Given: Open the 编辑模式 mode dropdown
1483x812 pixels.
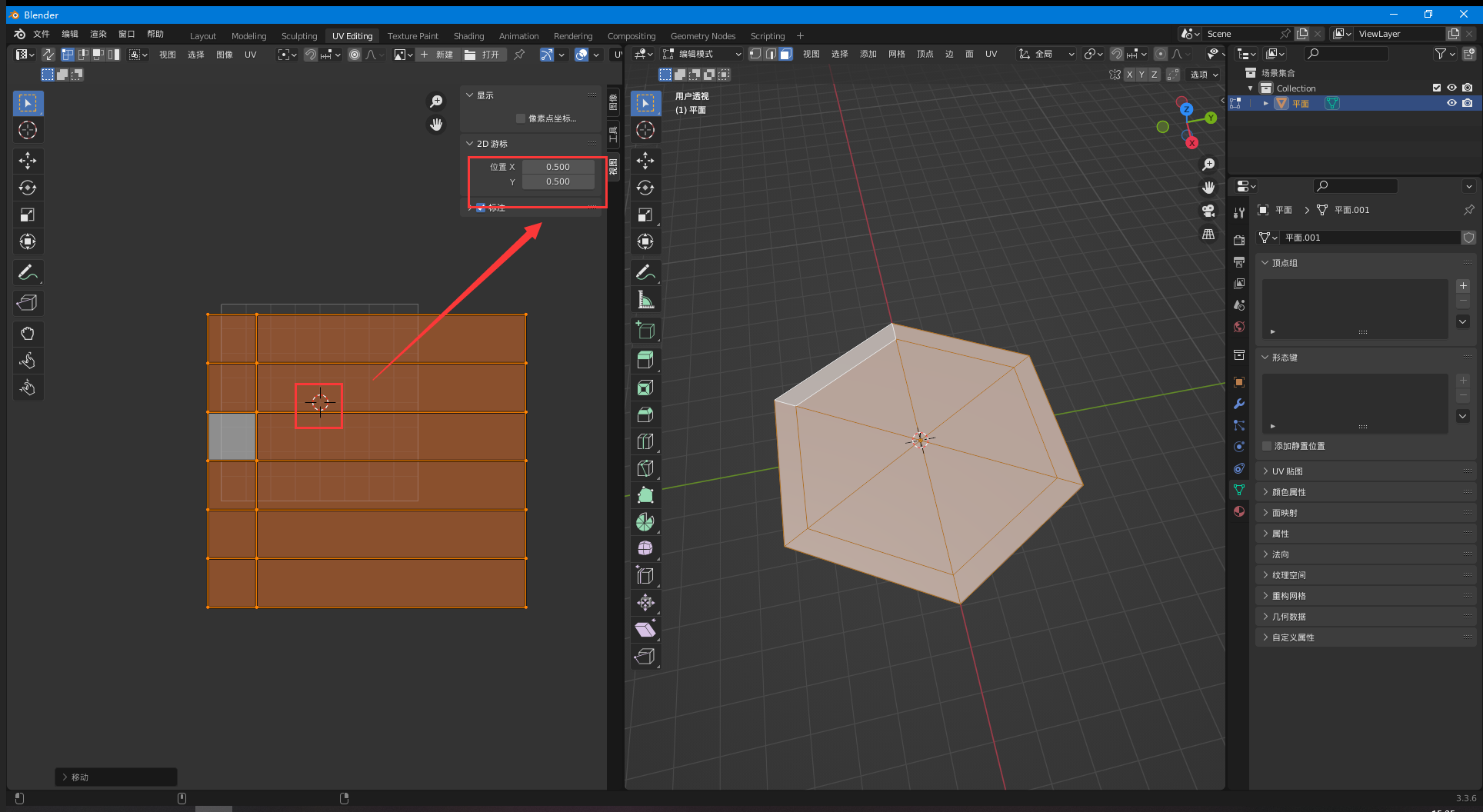Looking at the screenshot, I should pyautogui.click(x=702, y=54).
